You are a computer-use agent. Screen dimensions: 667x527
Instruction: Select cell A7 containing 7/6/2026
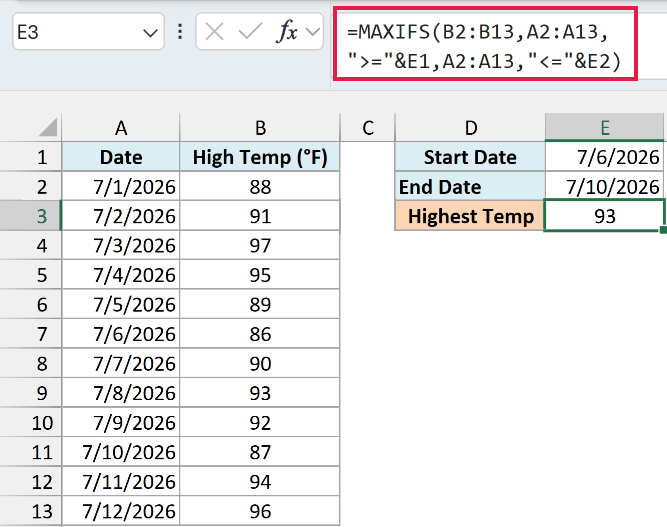coord(121,334)
